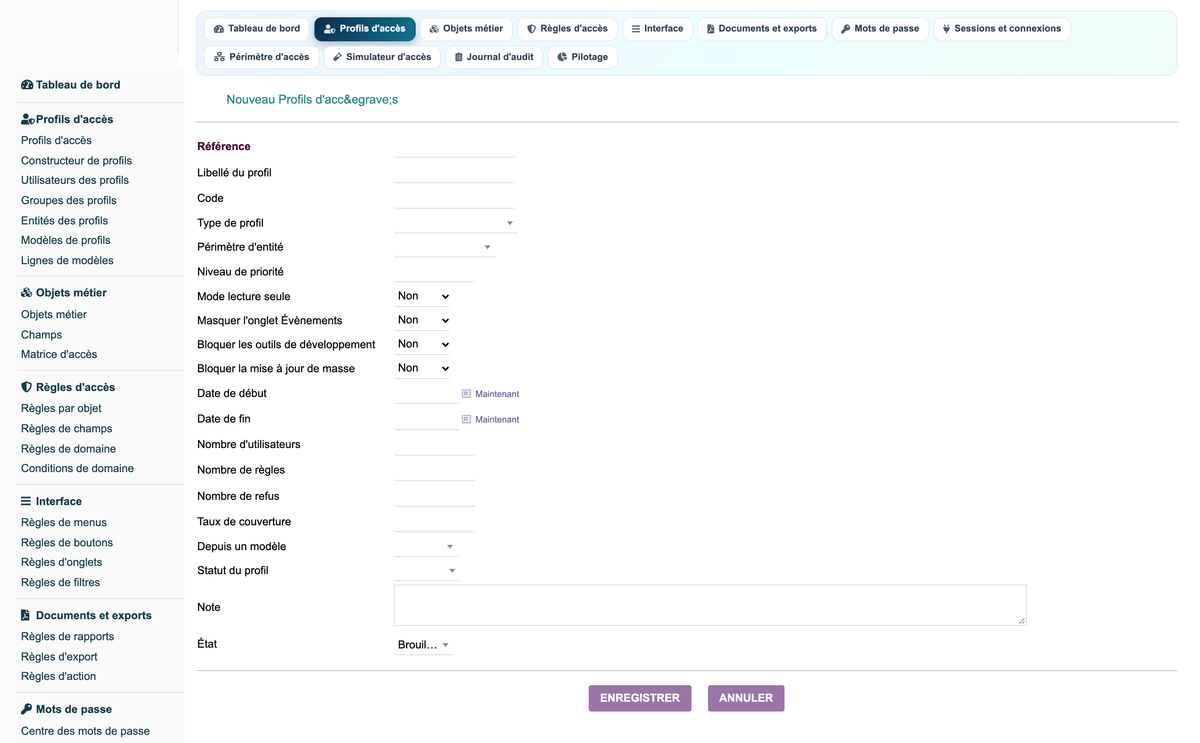The image size is (1200, 743).
Task: Switch to the Règles d'accès top tab
Action: (x=567, y=29)
